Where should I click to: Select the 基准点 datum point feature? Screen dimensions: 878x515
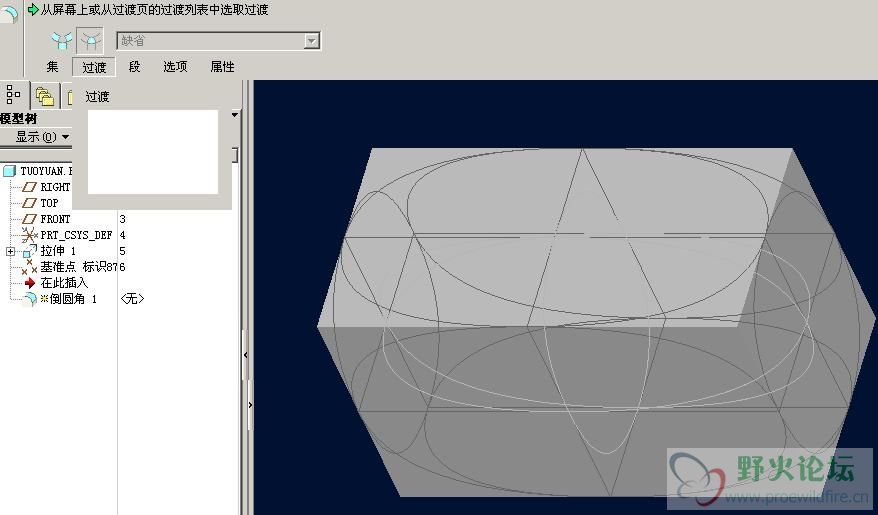tap(78, 266)
